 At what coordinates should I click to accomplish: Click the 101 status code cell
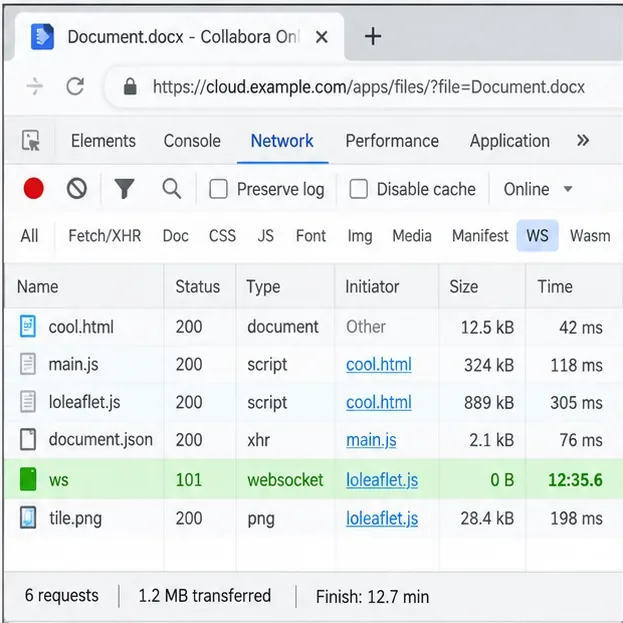189,480
